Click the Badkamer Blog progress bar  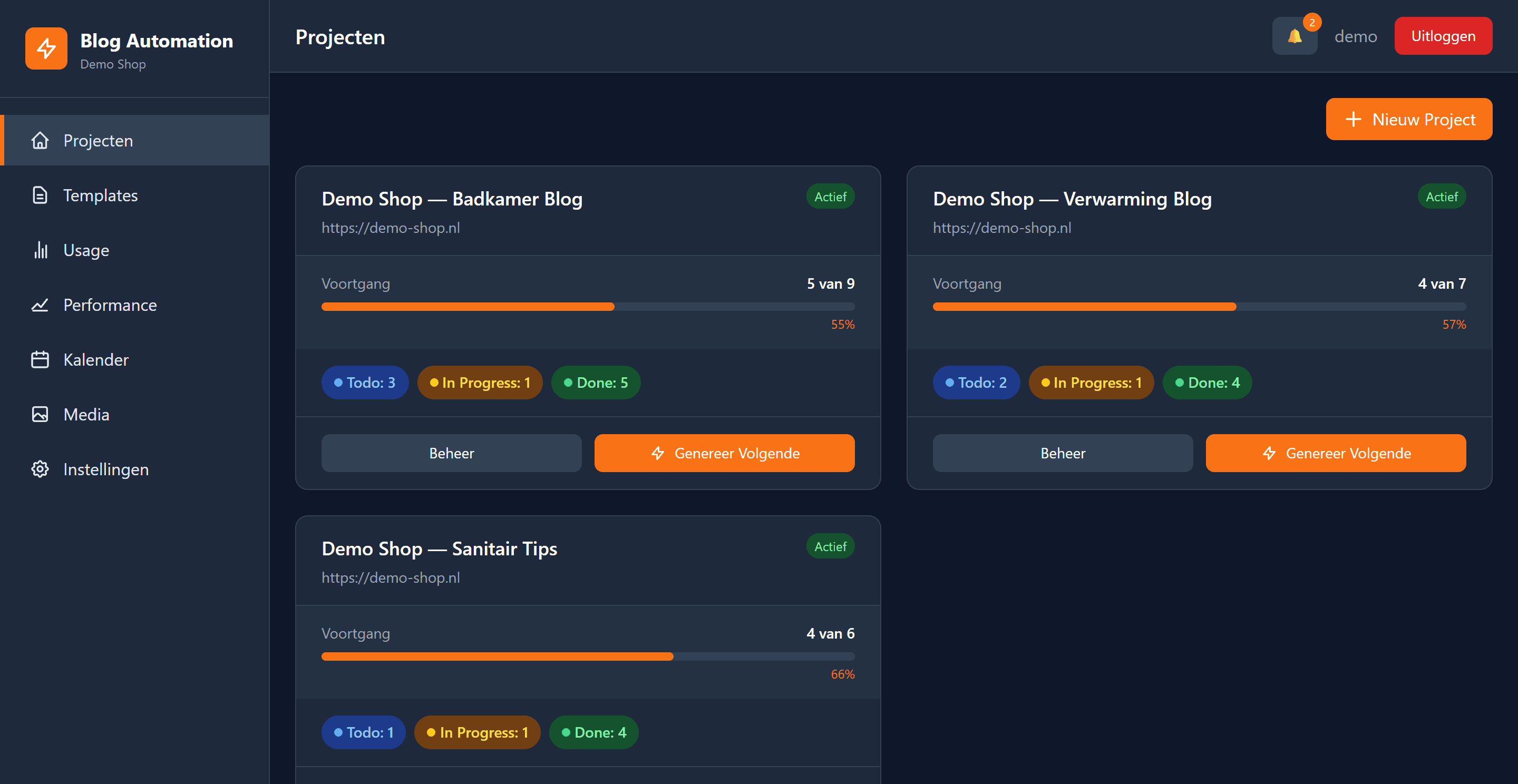pos(588,306)
